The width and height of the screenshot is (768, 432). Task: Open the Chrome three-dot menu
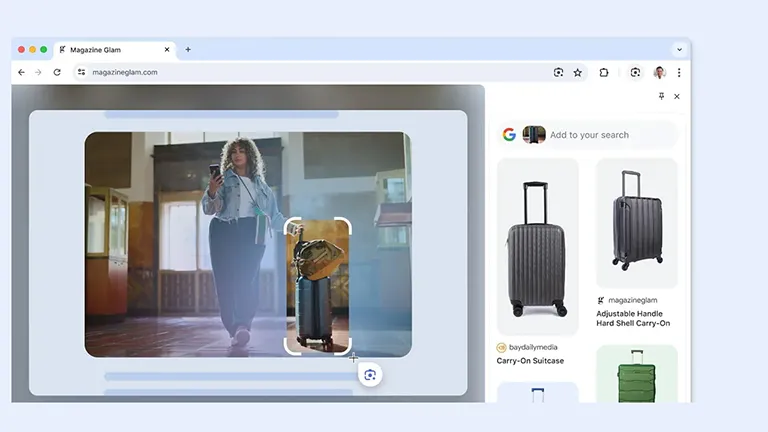(x=679, y=72)
